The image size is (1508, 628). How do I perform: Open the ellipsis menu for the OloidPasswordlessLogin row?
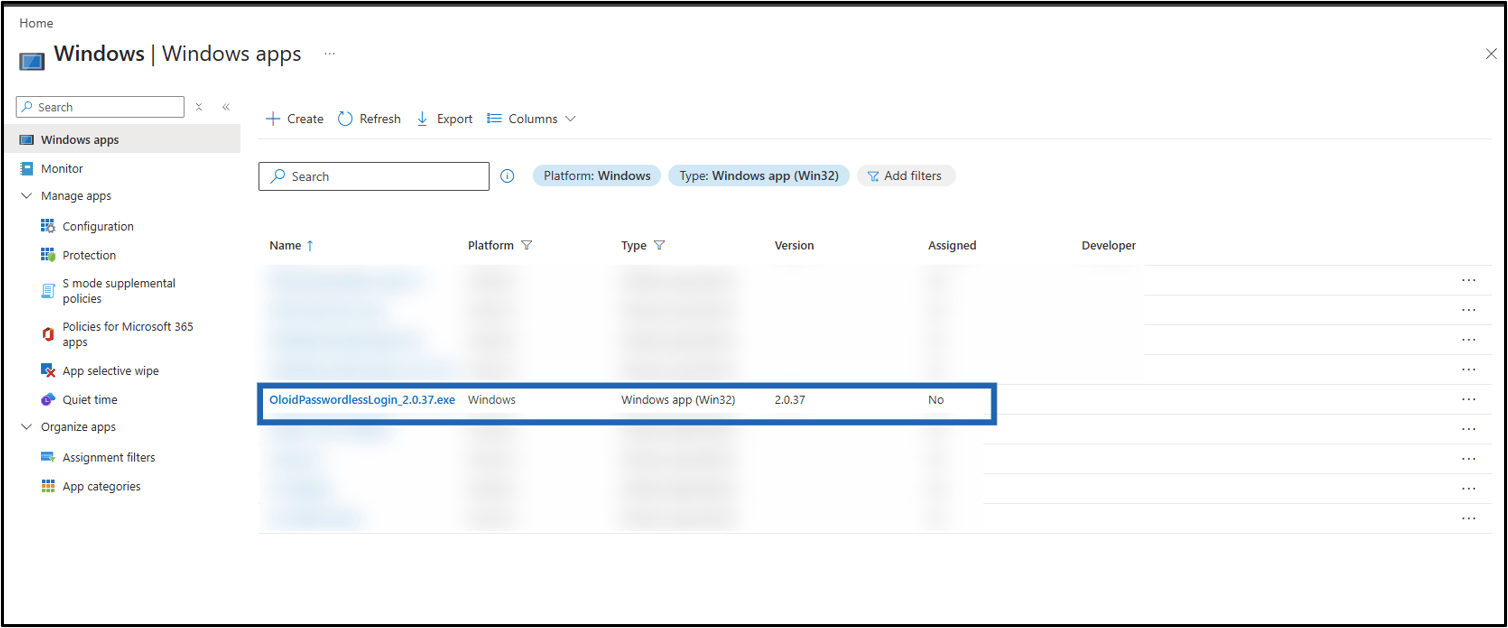coord(1468,400)
